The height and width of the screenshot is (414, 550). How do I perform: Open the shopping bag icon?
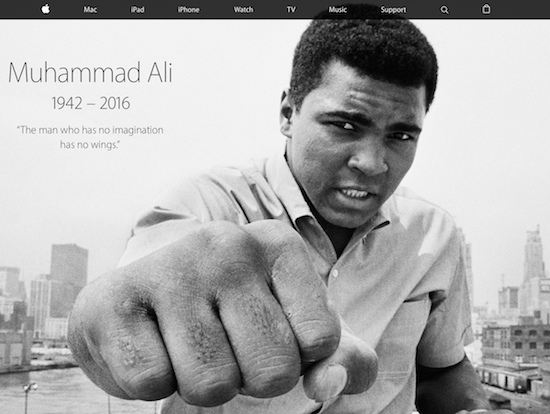click(x=486, y=9)
